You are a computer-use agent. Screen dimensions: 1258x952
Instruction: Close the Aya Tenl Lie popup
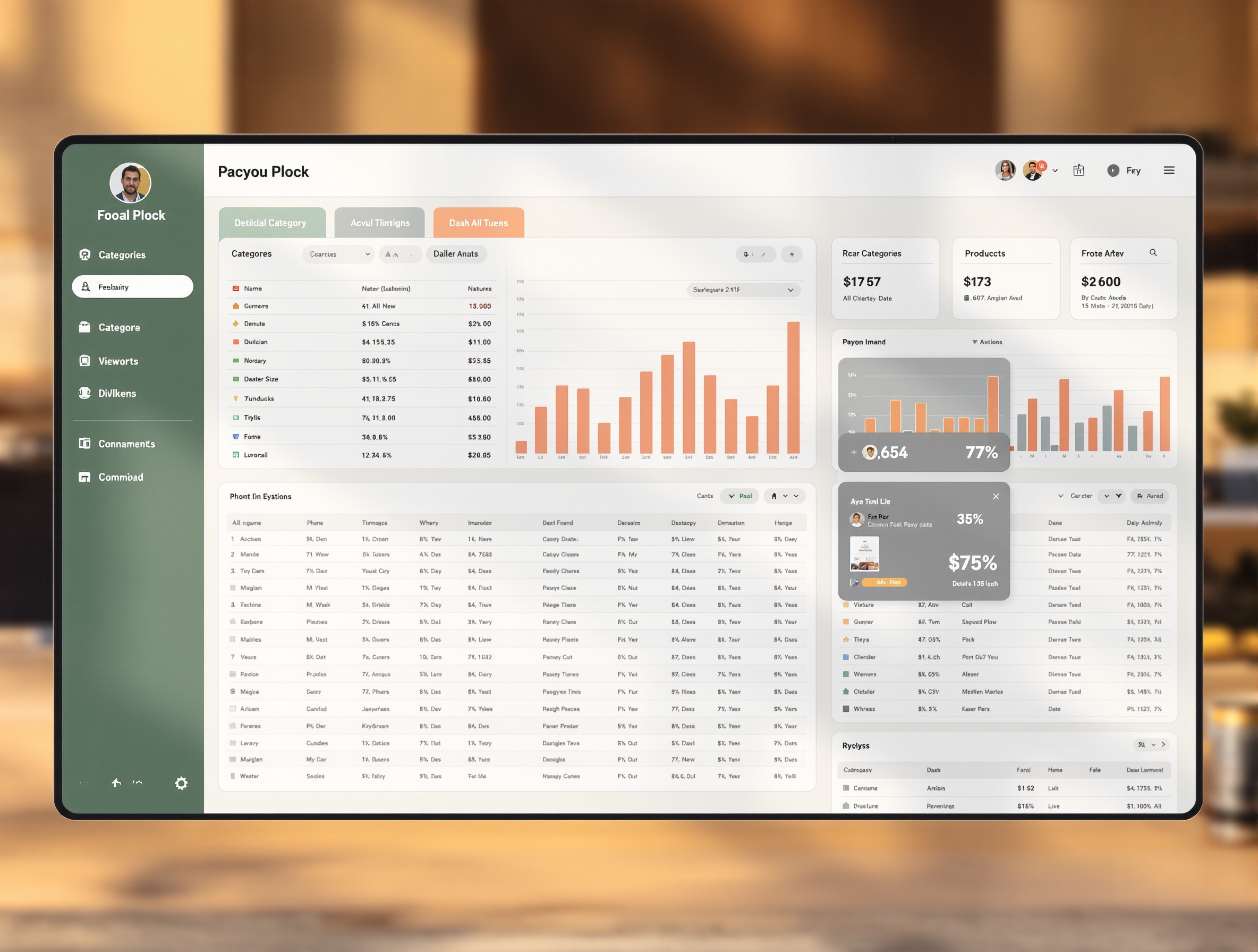pos(996,497)
